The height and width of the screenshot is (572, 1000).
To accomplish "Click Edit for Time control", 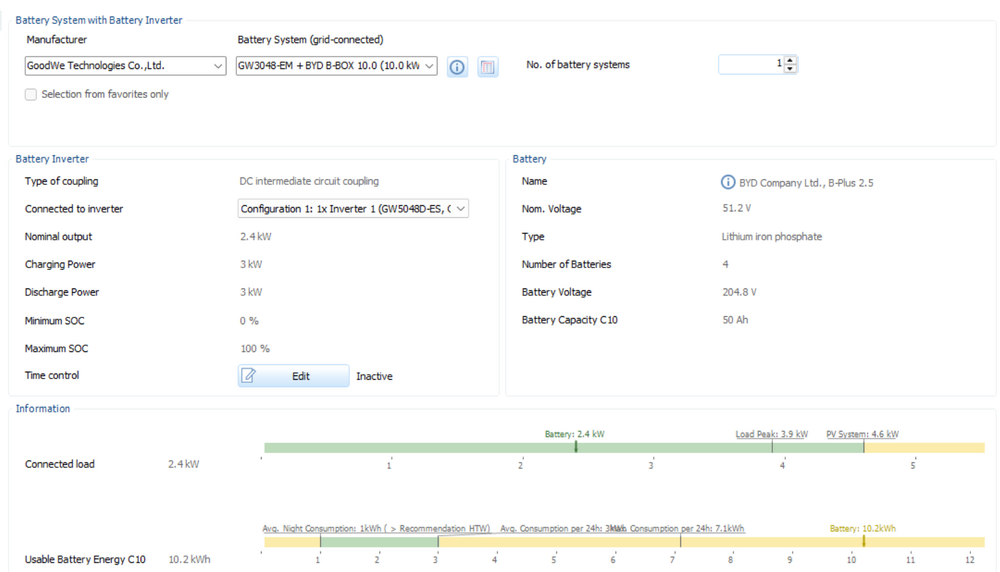I will [x=293, y=376].
